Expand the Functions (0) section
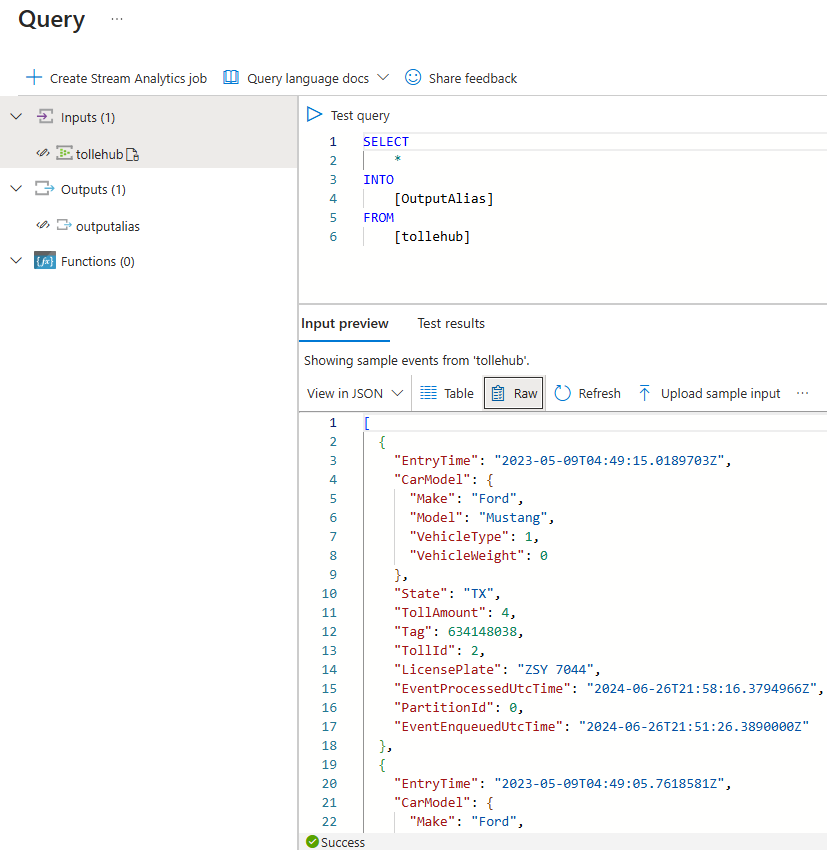The width and height of the screenshot is (827, 851). pyautogui.click(x=15, y=261)
